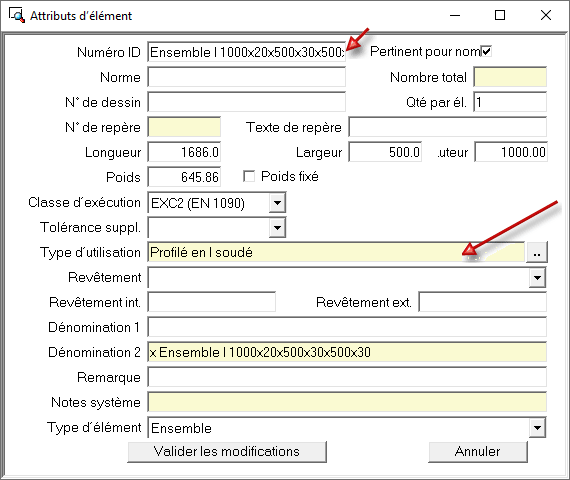Close the Attributs d'élément dialog
The height and width of the screenshot is (480, 570).
[x=546, y=15]
